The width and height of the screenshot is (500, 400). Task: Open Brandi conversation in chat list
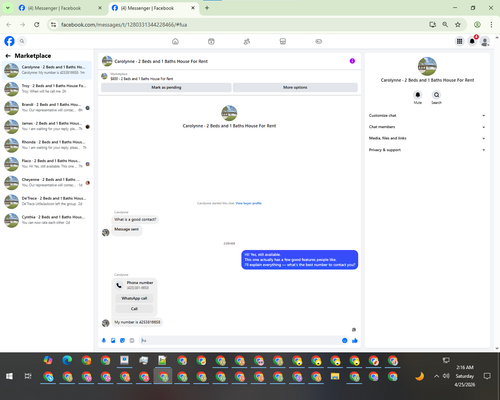tap(47, 107)
